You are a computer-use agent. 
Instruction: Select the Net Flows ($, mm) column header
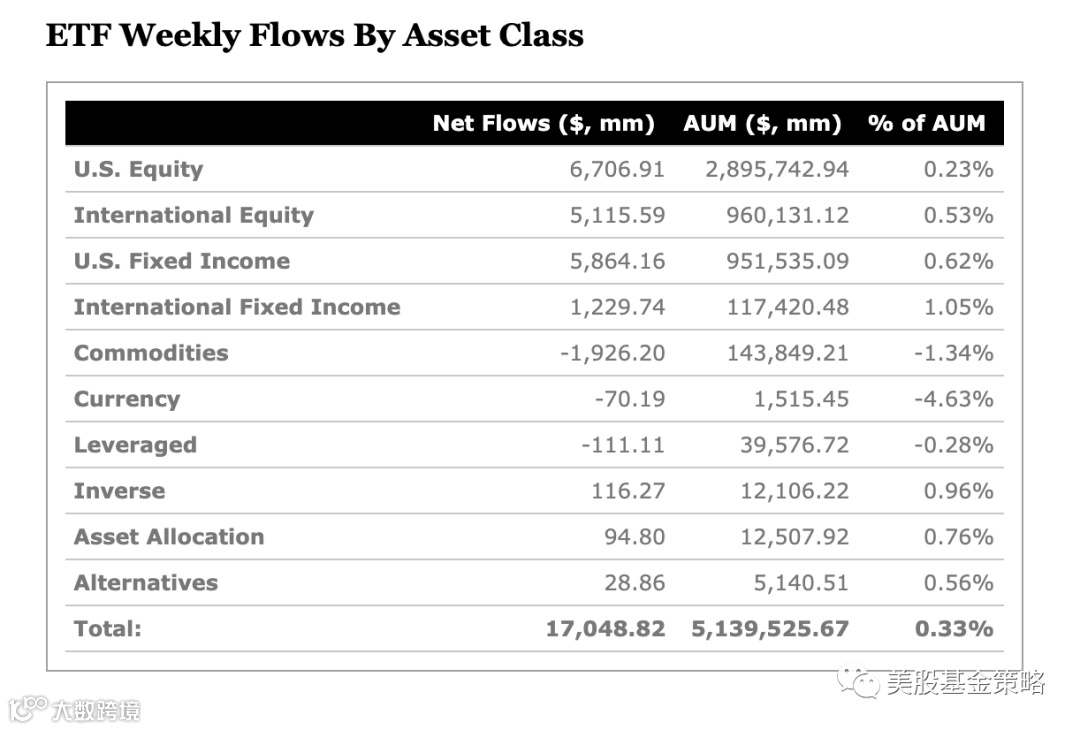coord(543,124)
